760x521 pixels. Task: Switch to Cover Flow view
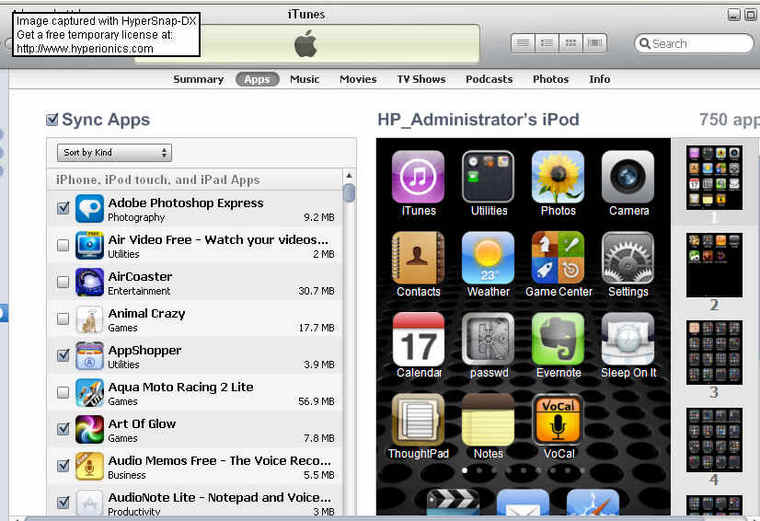[595, 44]
